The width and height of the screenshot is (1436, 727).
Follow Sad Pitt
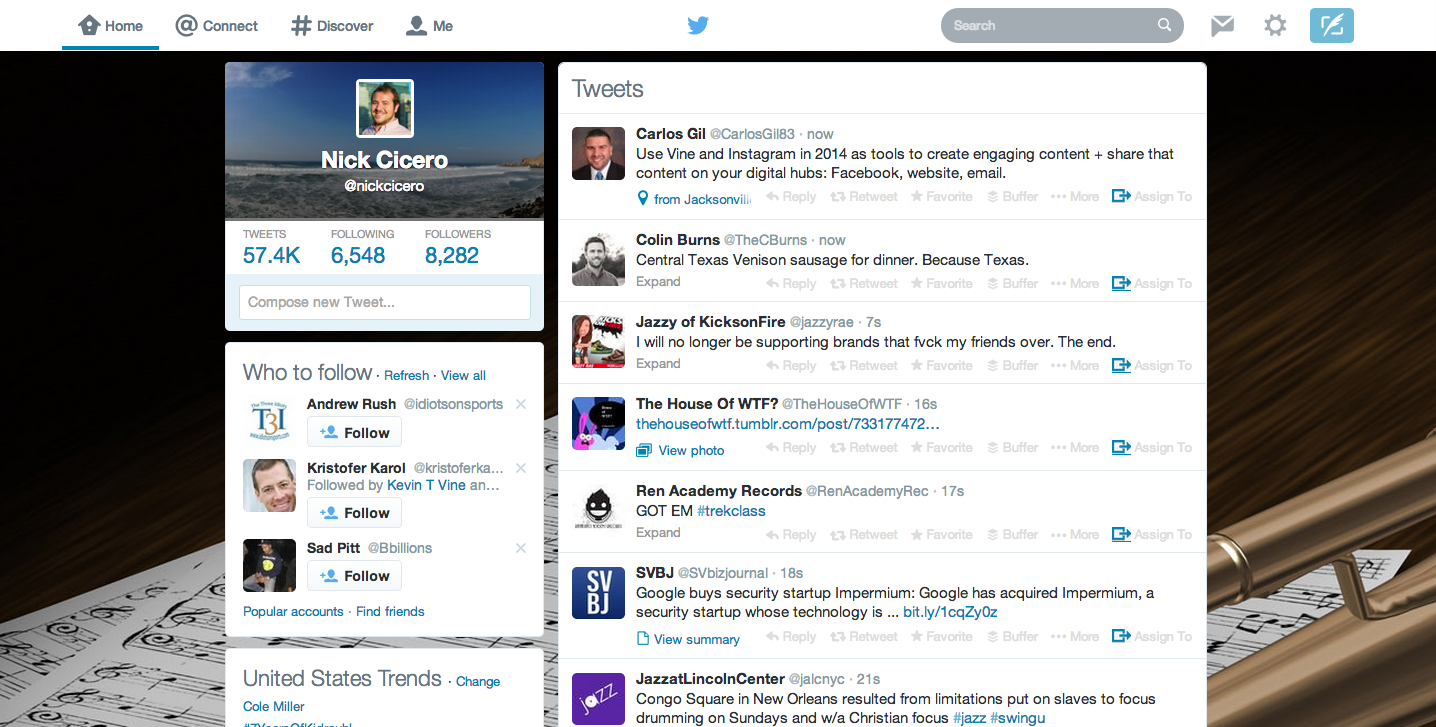(x=354, y=576)
